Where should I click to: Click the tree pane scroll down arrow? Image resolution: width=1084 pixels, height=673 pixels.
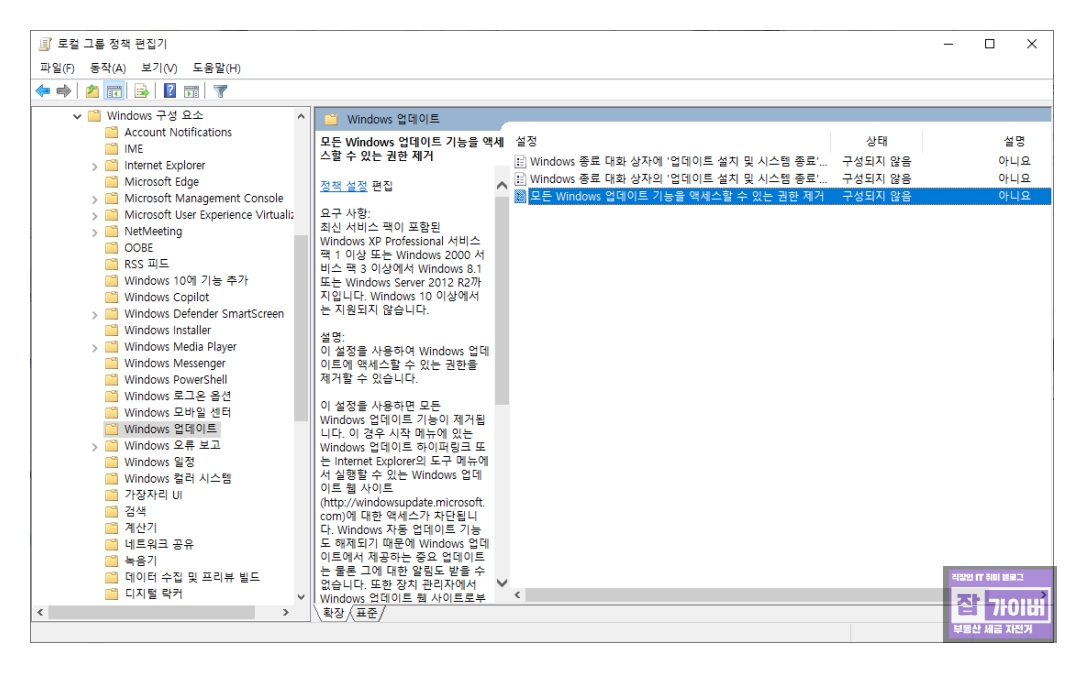pos(301,597)
